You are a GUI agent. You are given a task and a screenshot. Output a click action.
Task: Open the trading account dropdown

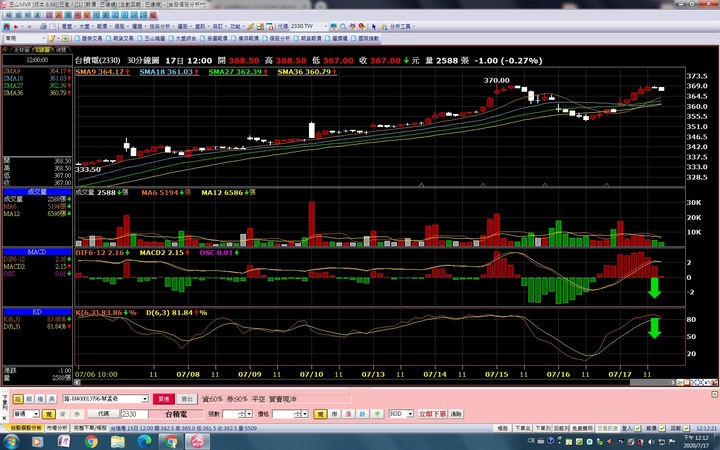145,399
